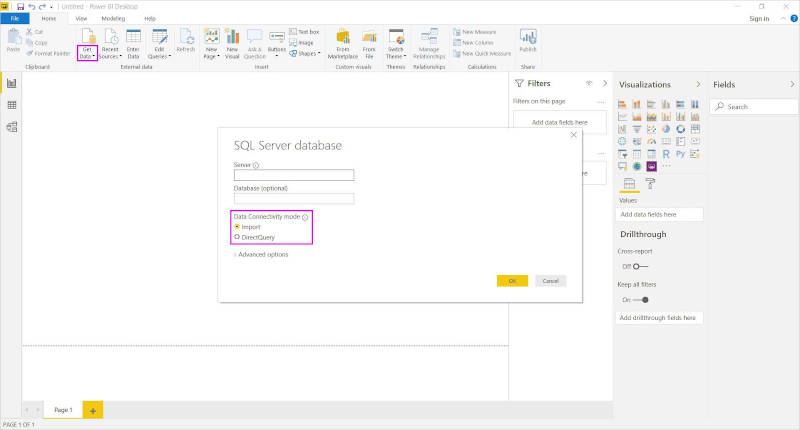800x430 pixels.
Task: Switch to the View ribbon tab
Action: [x=82, y=19]
